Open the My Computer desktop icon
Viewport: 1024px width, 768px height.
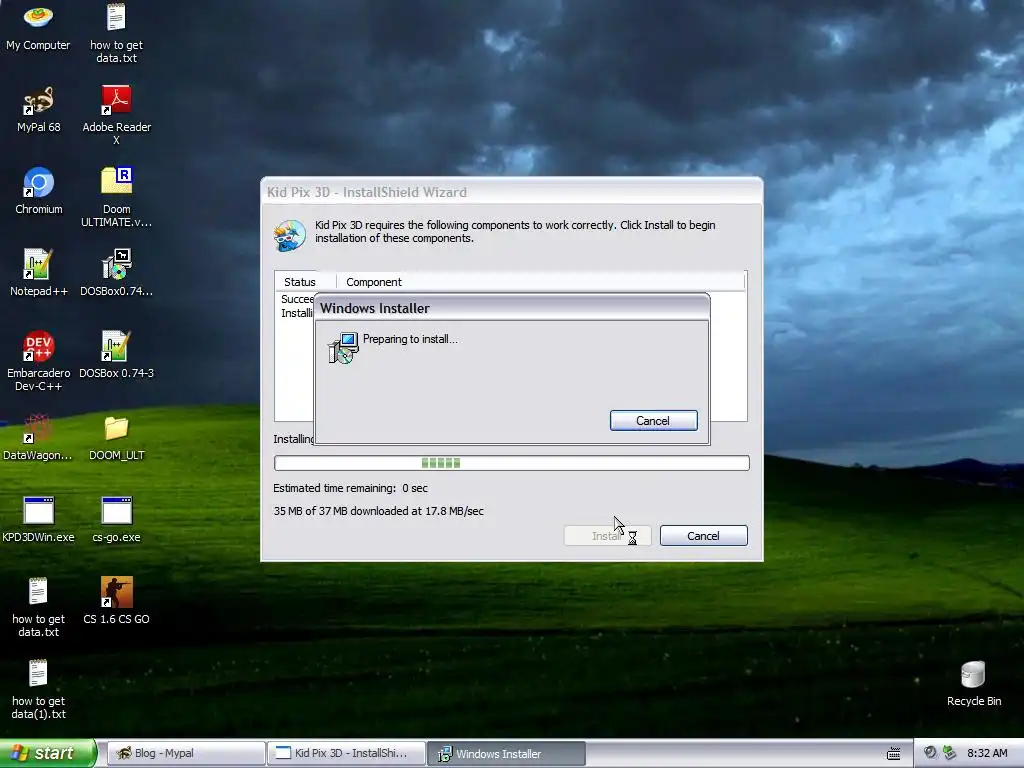pyautogui.click(x=38, y=27)
